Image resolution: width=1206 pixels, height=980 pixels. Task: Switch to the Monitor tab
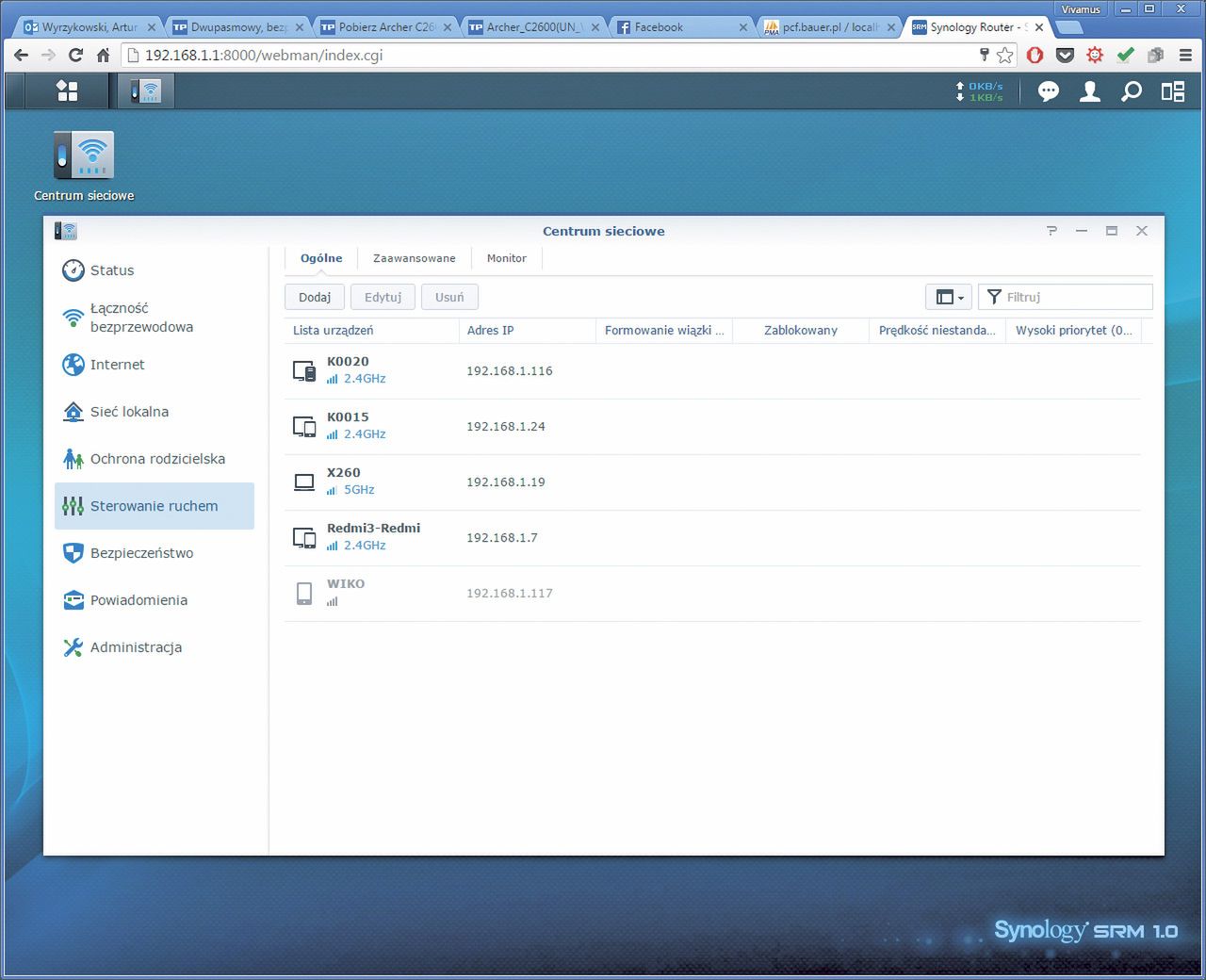coord(507,258)
